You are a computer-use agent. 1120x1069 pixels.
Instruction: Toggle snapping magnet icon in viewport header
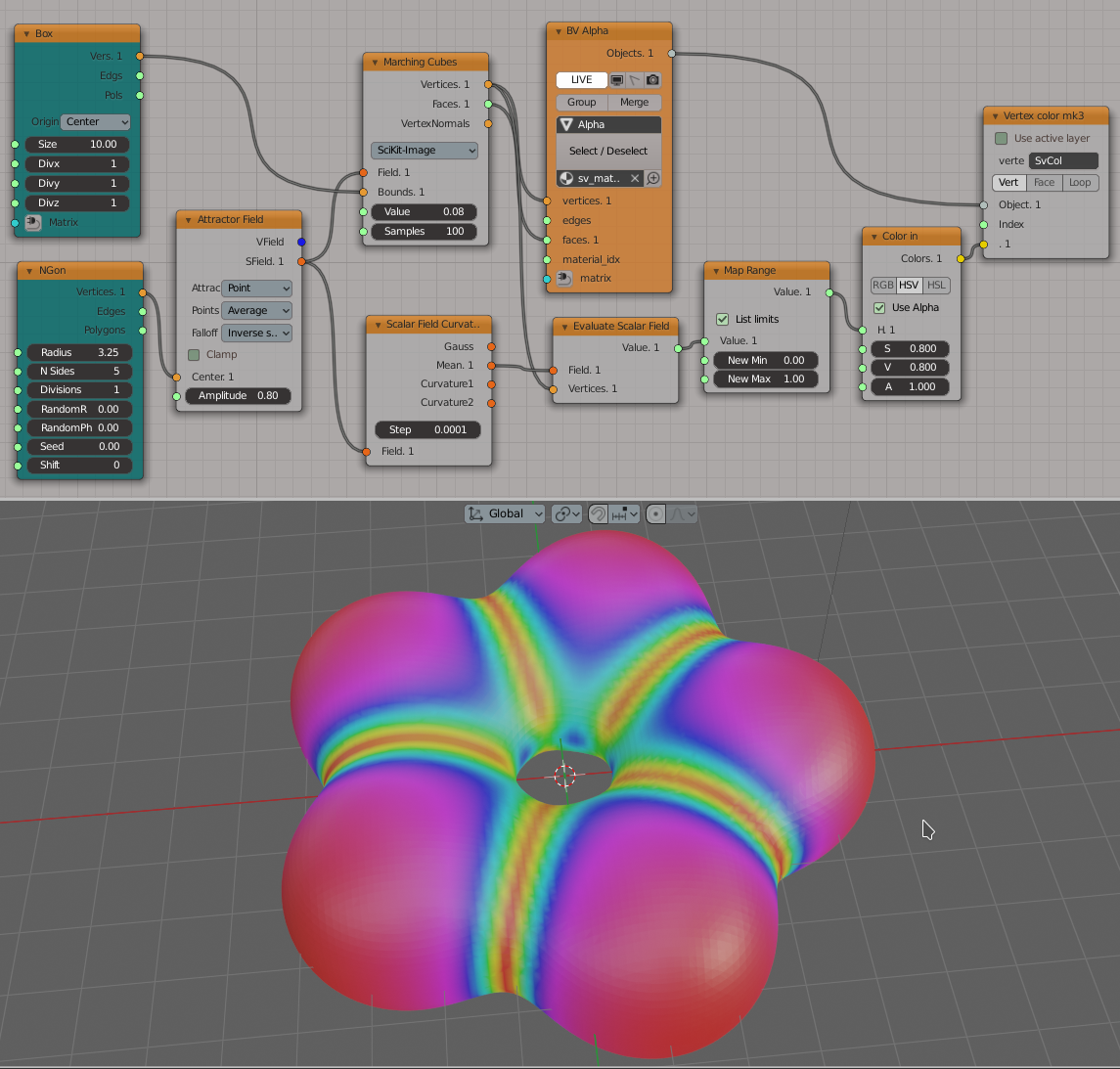click(599, 513)
